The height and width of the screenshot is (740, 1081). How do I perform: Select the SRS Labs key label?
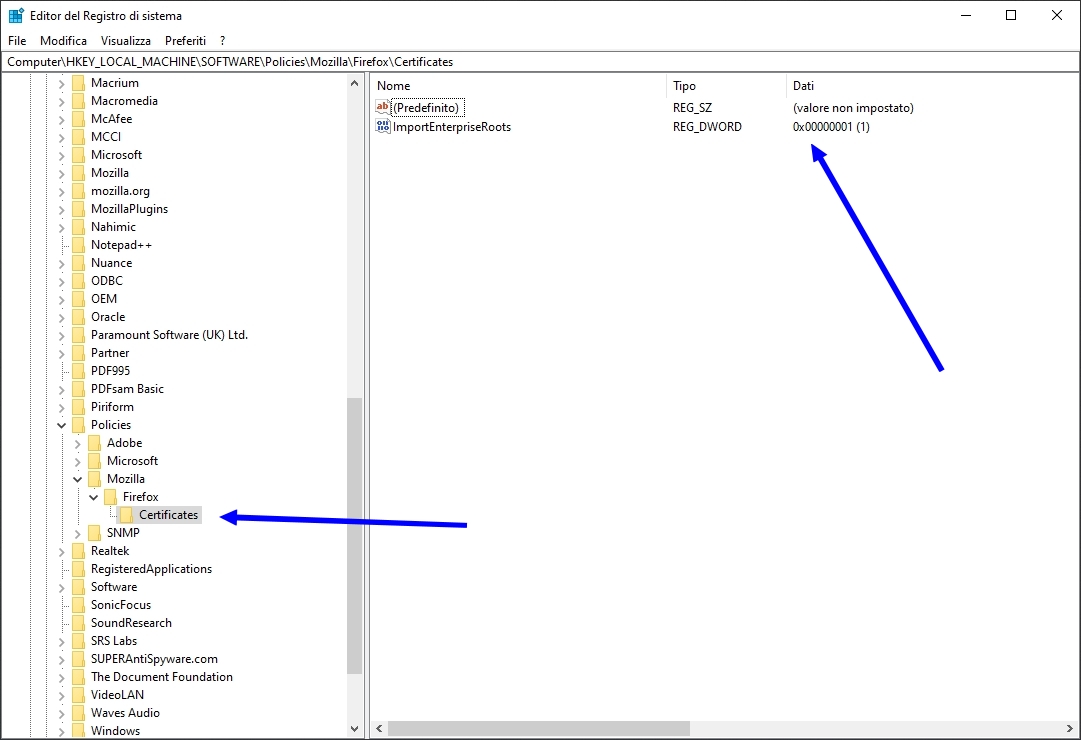(114, 641)
